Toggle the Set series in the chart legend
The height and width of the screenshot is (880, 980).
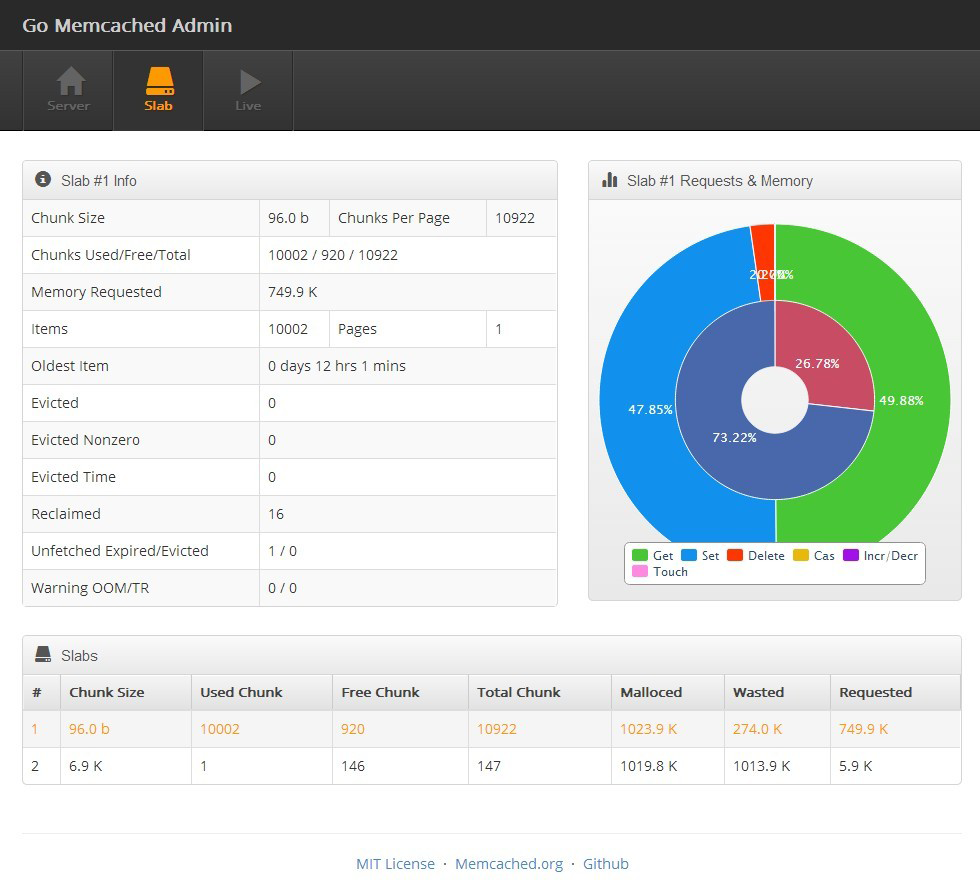tap(705, 555)
